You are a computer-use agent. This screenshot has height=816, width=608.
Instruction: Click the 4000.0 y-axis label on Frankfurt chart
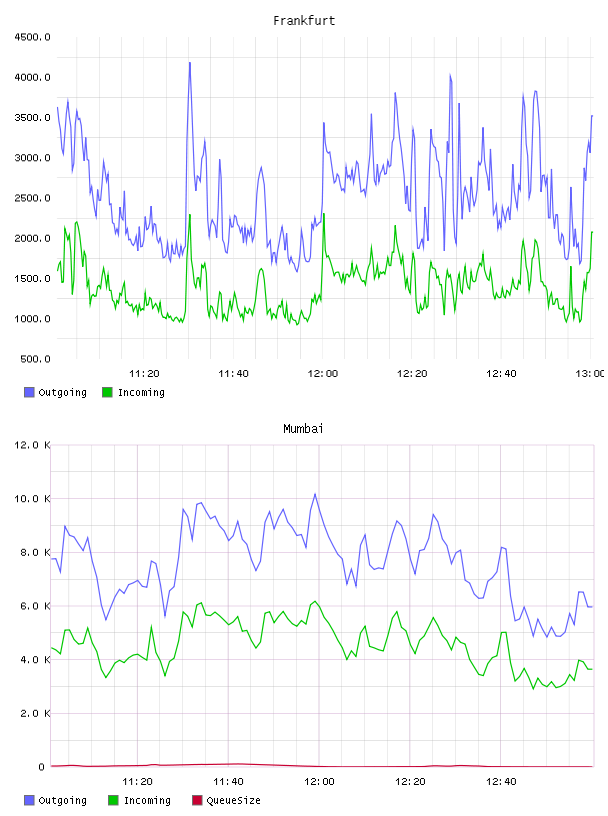click(33, 78)
